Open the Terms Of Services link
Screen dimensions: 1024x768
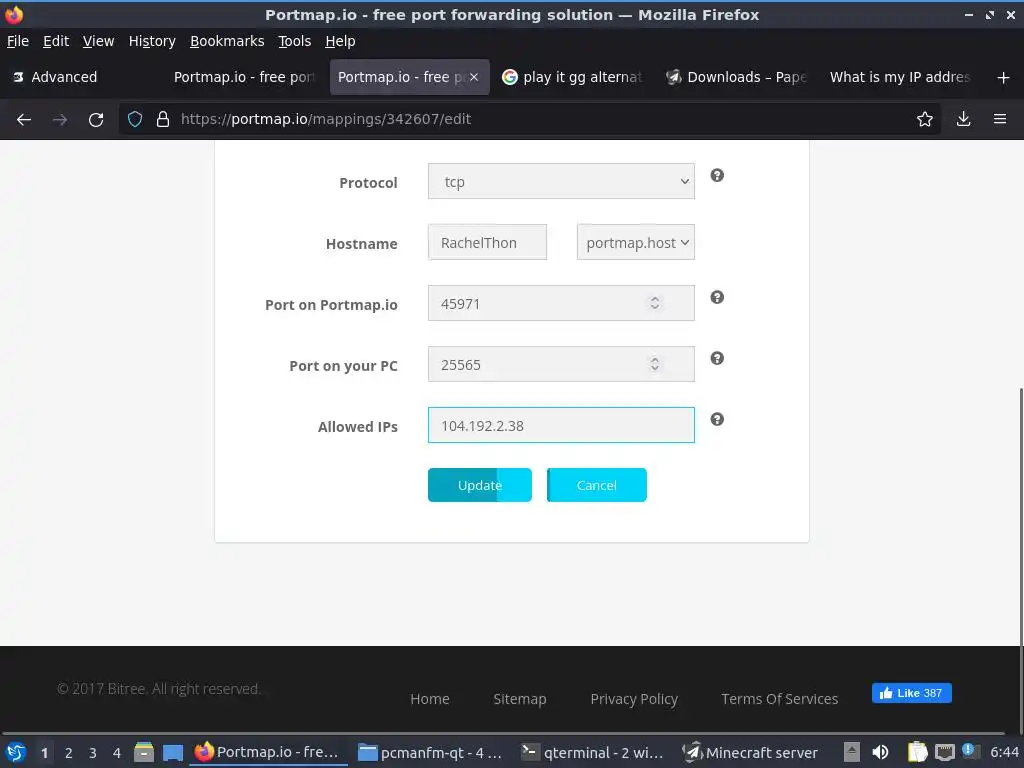tap(779, 699)
